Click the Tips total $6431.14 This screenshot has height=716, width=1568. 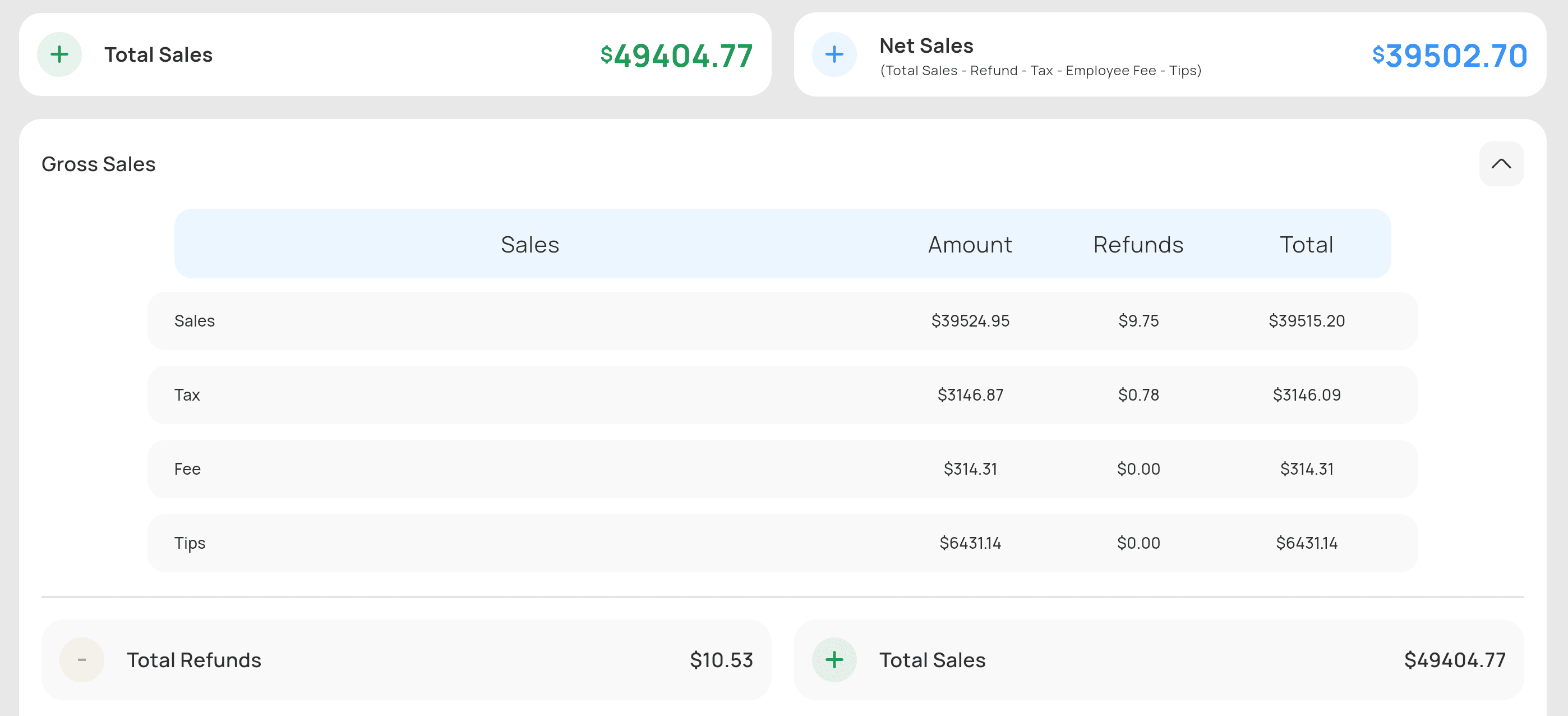click(1306, 543)
